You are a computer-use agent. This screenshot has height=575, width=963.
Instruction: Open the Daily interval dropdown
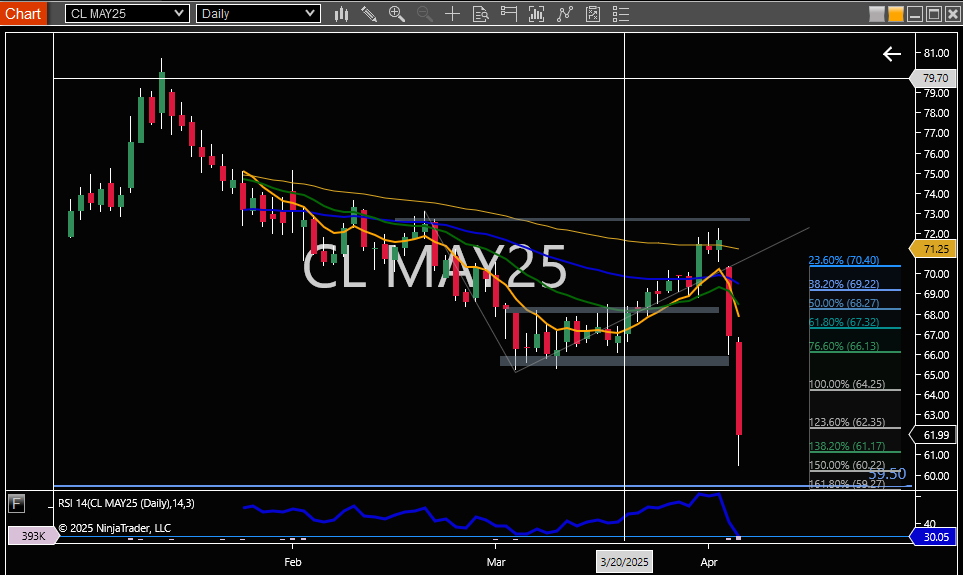click(x=258, y=14)
